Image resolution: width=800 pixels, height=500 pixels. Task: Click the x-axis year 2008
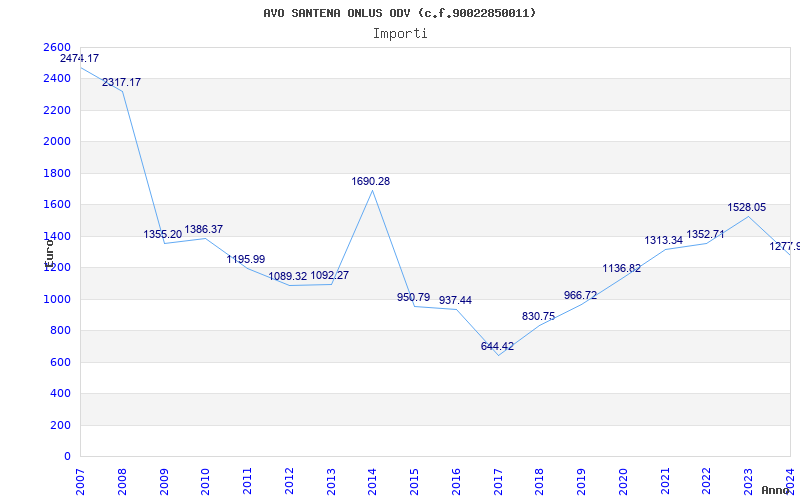[x=122, y=481]
